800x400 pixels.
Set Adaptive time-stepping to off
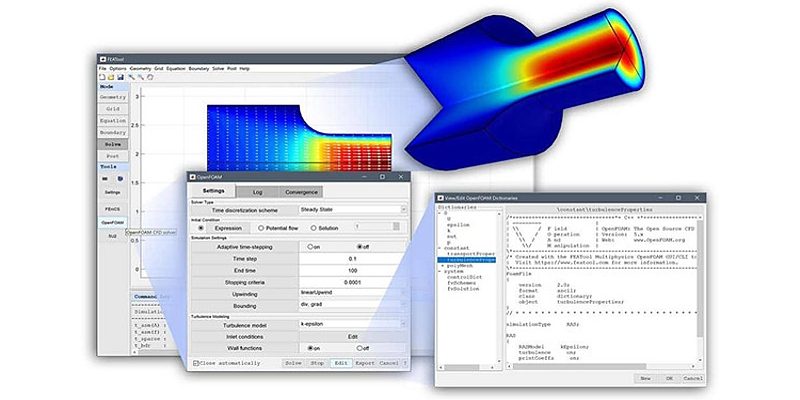point(360,247)
